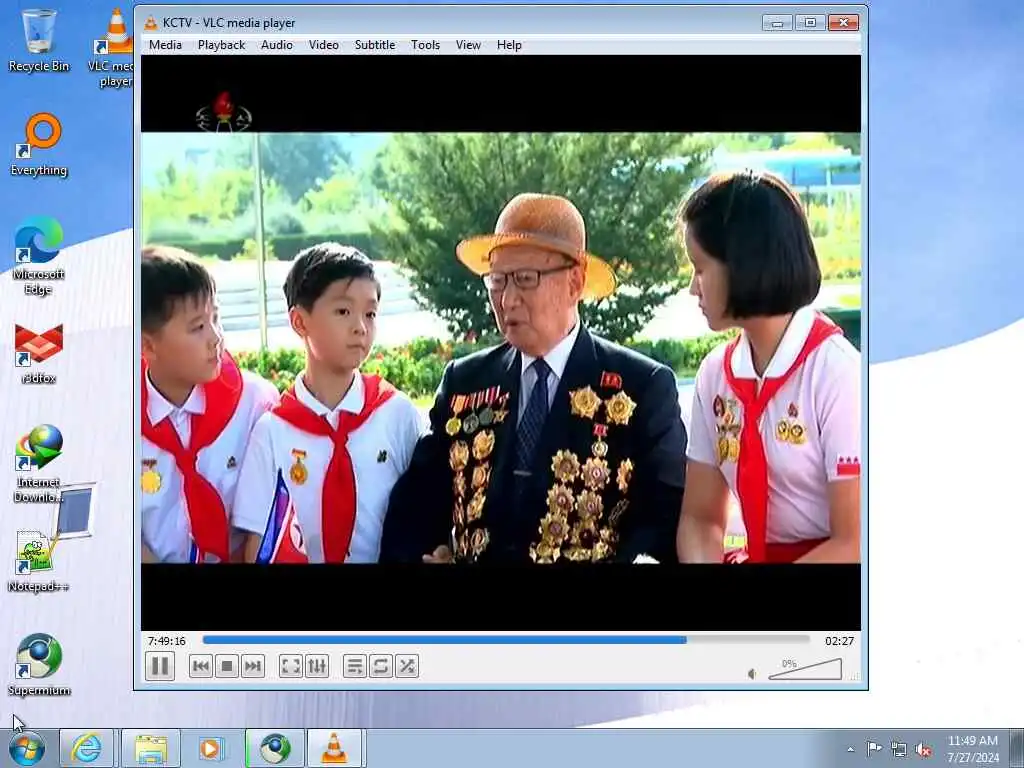Open Action Center flag icon

tap(873, 748)
